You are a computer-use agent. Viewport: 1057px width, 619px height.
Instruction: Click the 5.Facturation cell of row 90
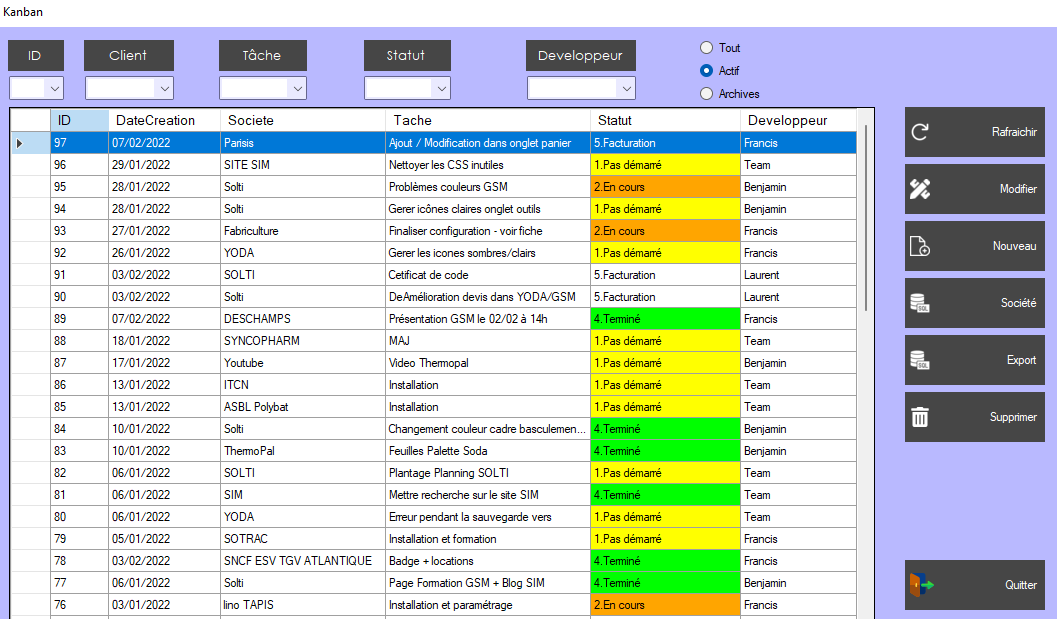[665, 297]
